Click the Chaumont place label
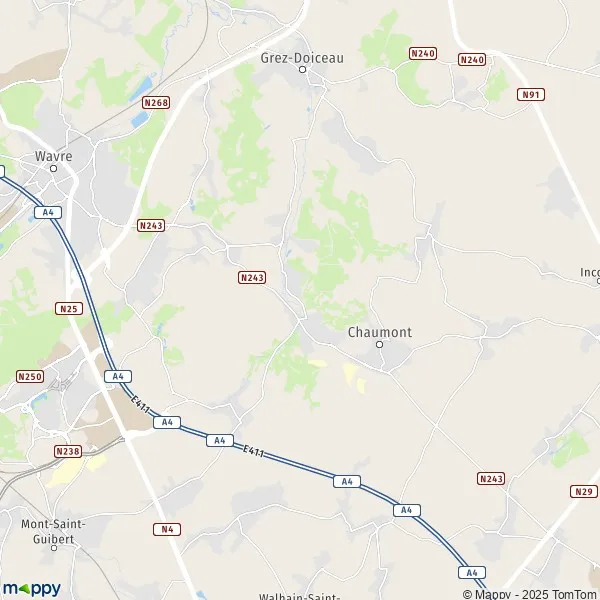 pyautogui.click(x=380, y=332)
